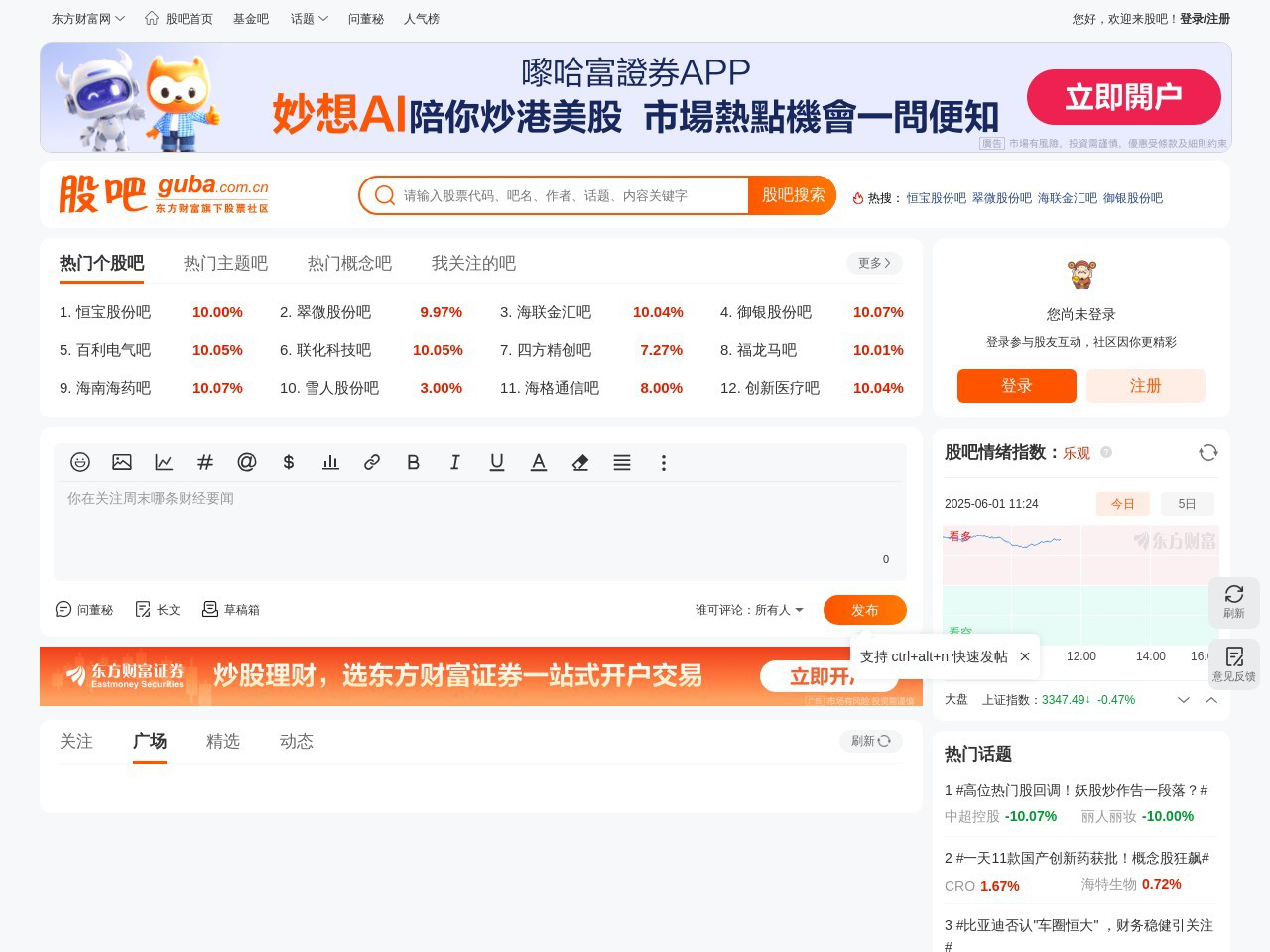Open the text color picker
The height and width of the screenshot is (952, 1270).
pos(539,462)
